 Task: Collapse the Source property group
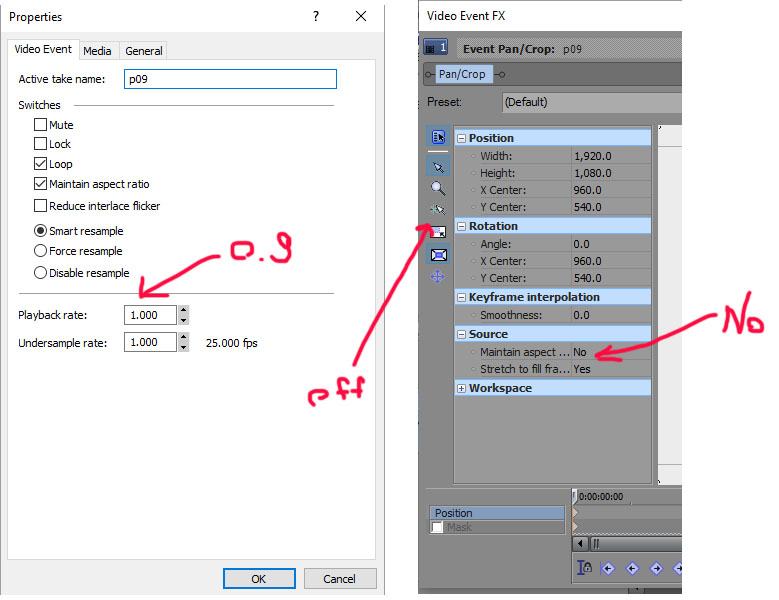pos(462,334)
